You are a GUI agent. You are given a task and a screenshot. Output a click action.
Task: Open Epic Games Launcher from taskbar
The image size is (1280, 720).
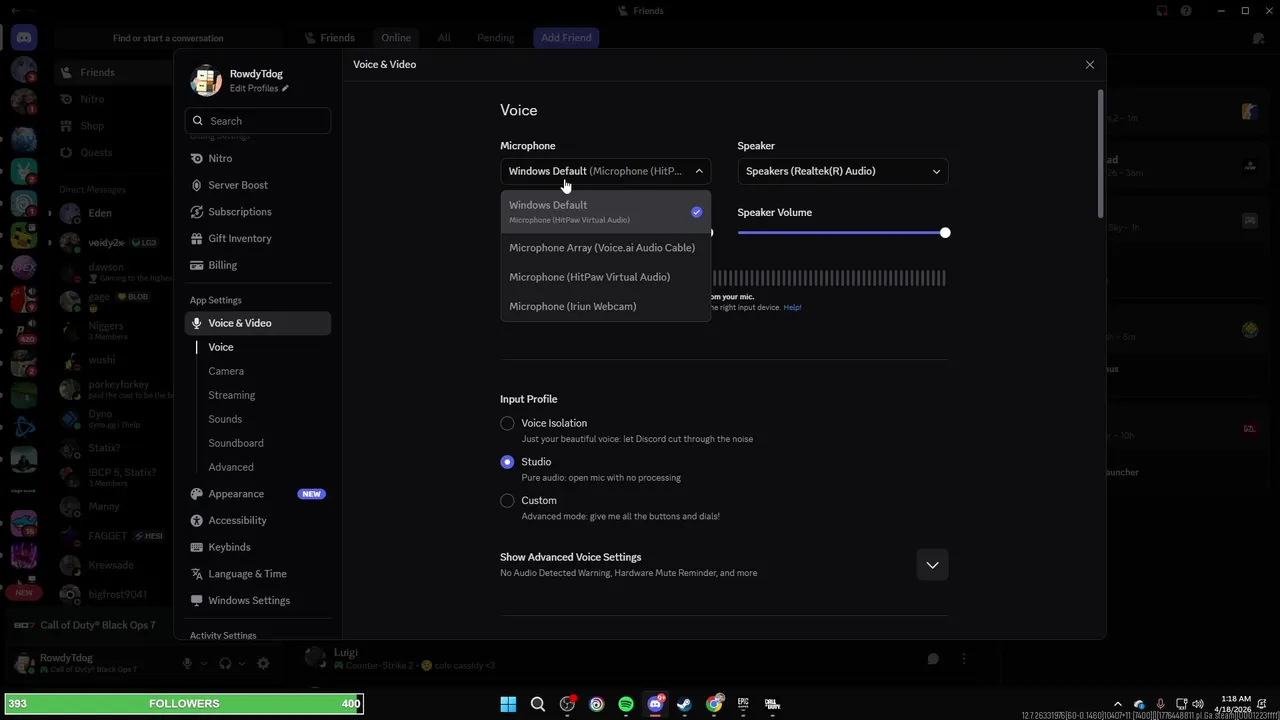(x=743, y=704)
